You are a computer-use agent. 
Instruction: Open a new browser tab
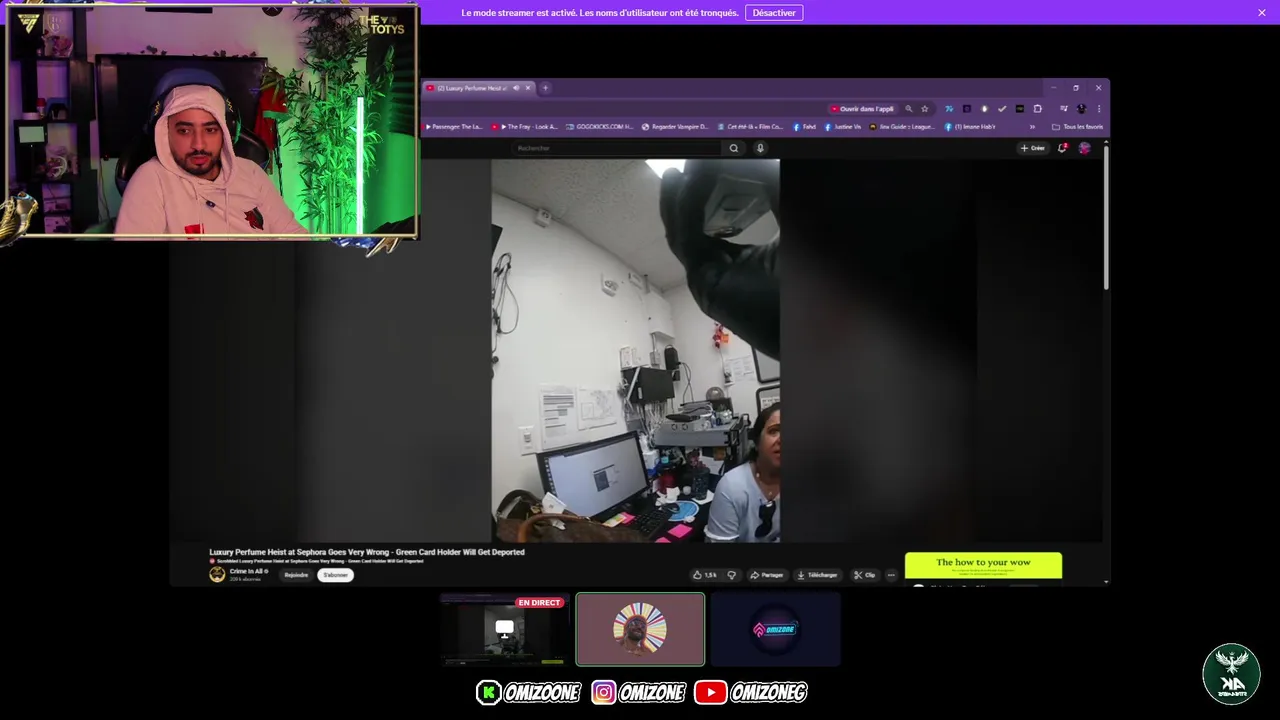click(x=545, y=88)
